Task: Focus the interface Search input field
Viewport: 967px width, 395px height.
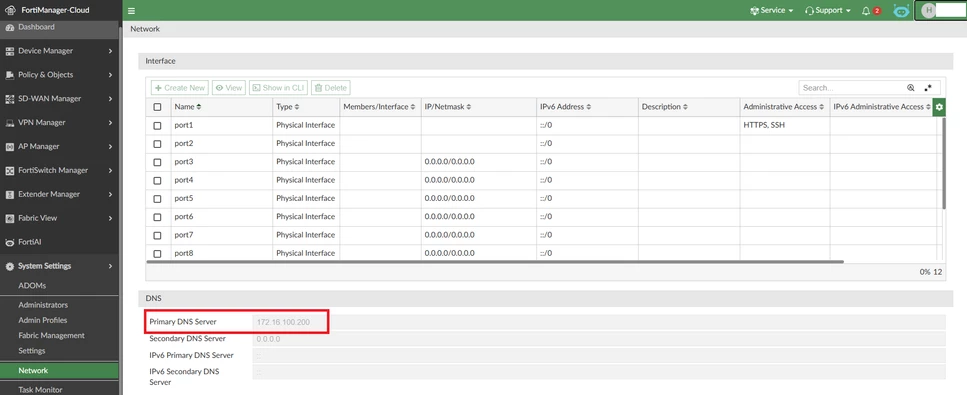Action: [x=851, y=88]
